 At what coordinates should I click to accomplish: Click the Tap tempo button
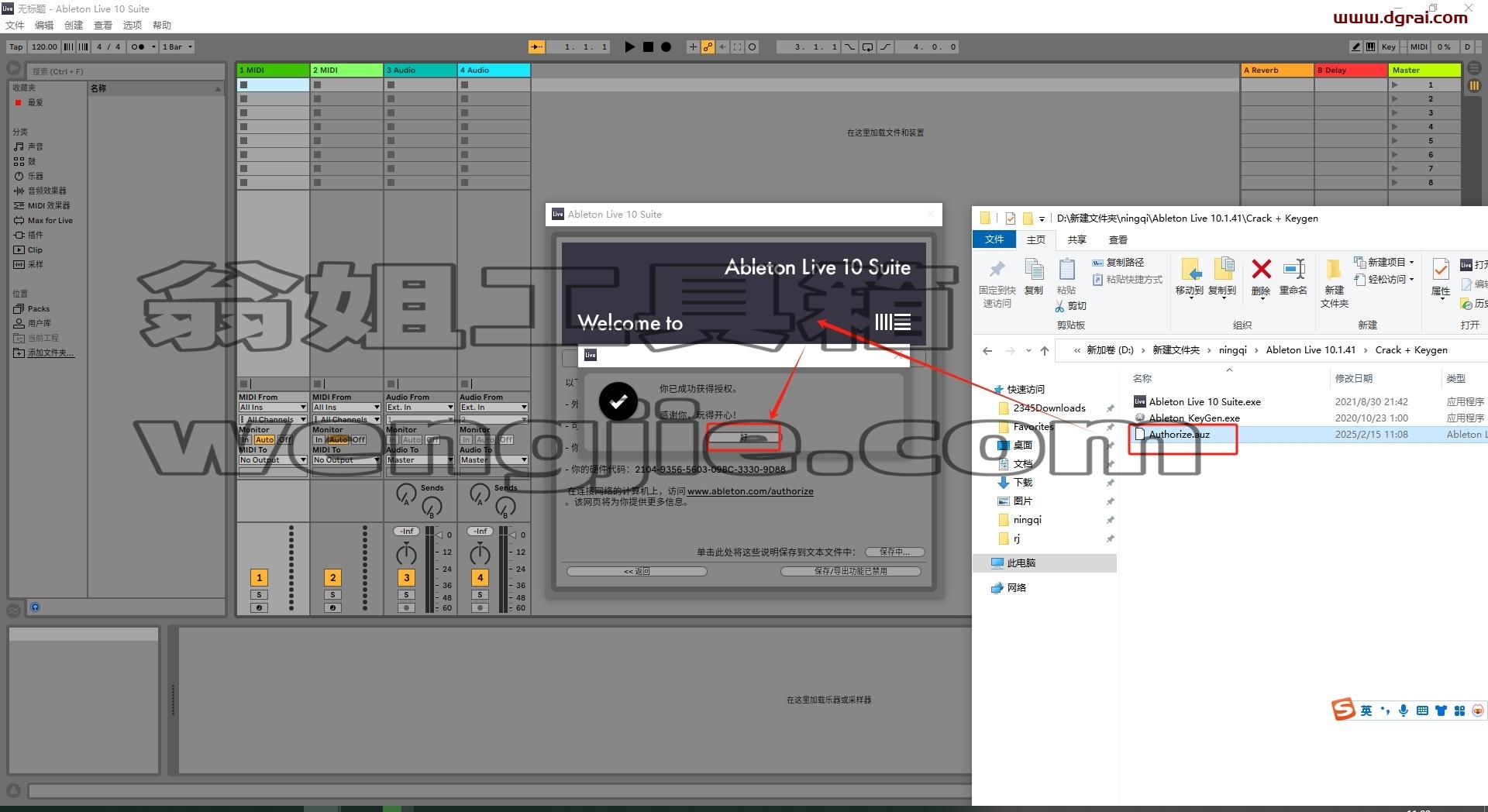click(16, 47)
